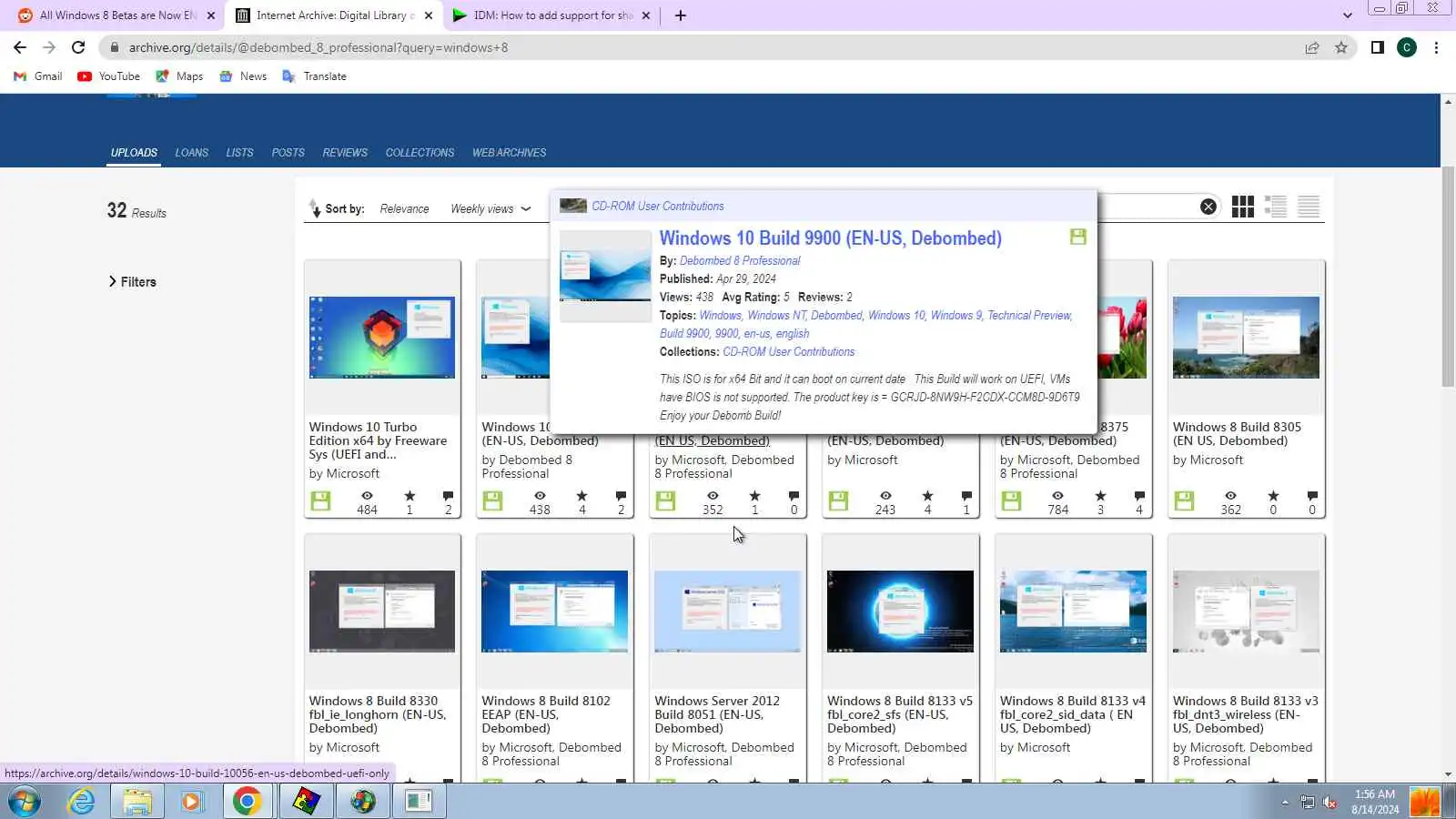Open Translate bookmark
1456x819 pixels.
click(x=315, y=76)
